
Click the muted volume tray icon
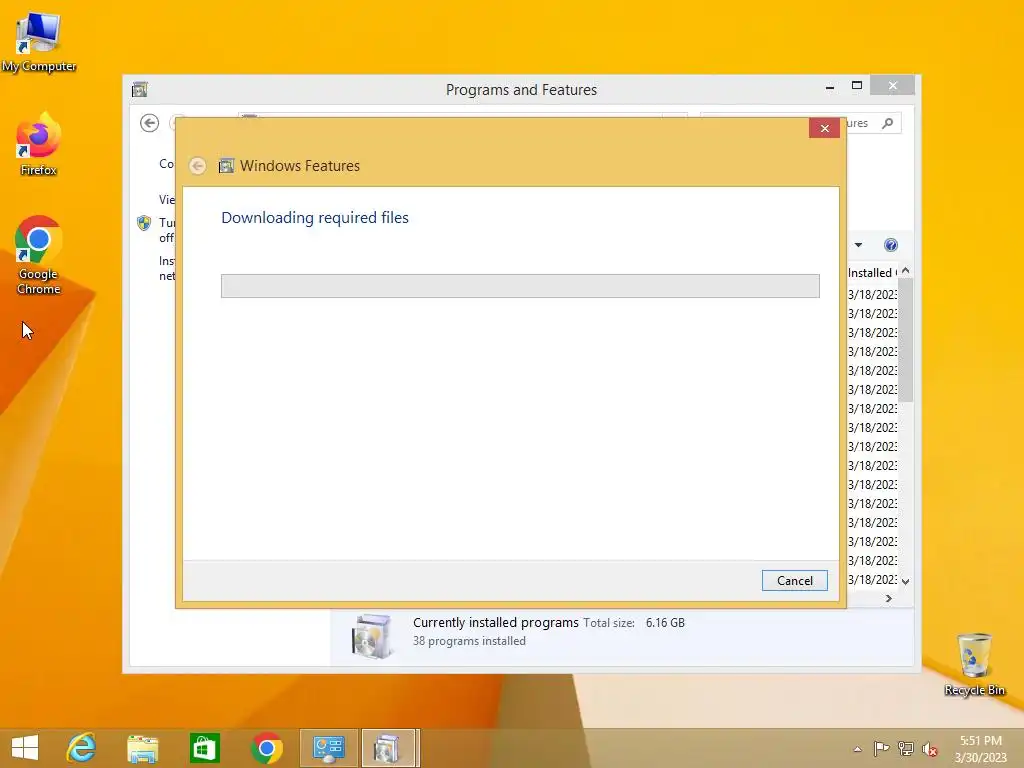tap(930, 749)
